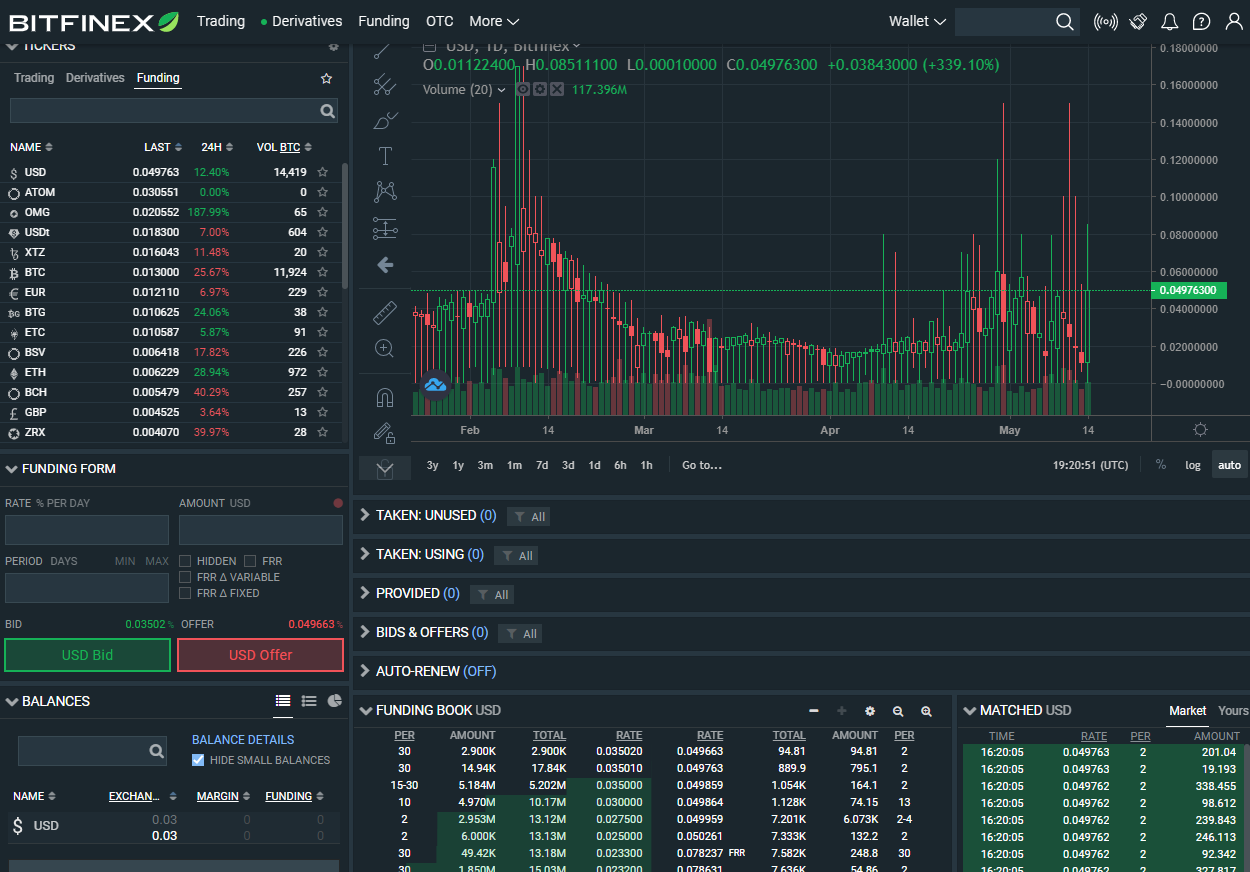
Task: Enable the HIDDEN checkbox
Action: click(x=185, y=561)
